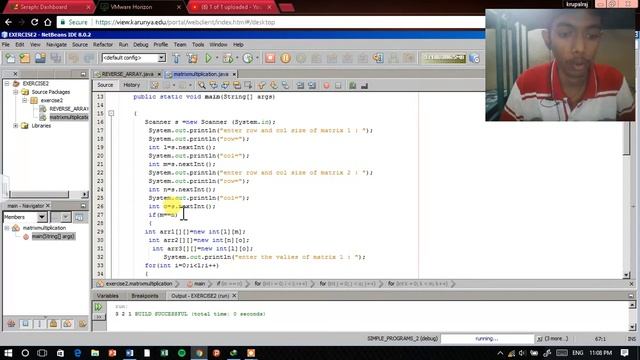The width and height of the screenshot is (640, 360).
Task: Open the File menu
Action: (x=6, y=44)
